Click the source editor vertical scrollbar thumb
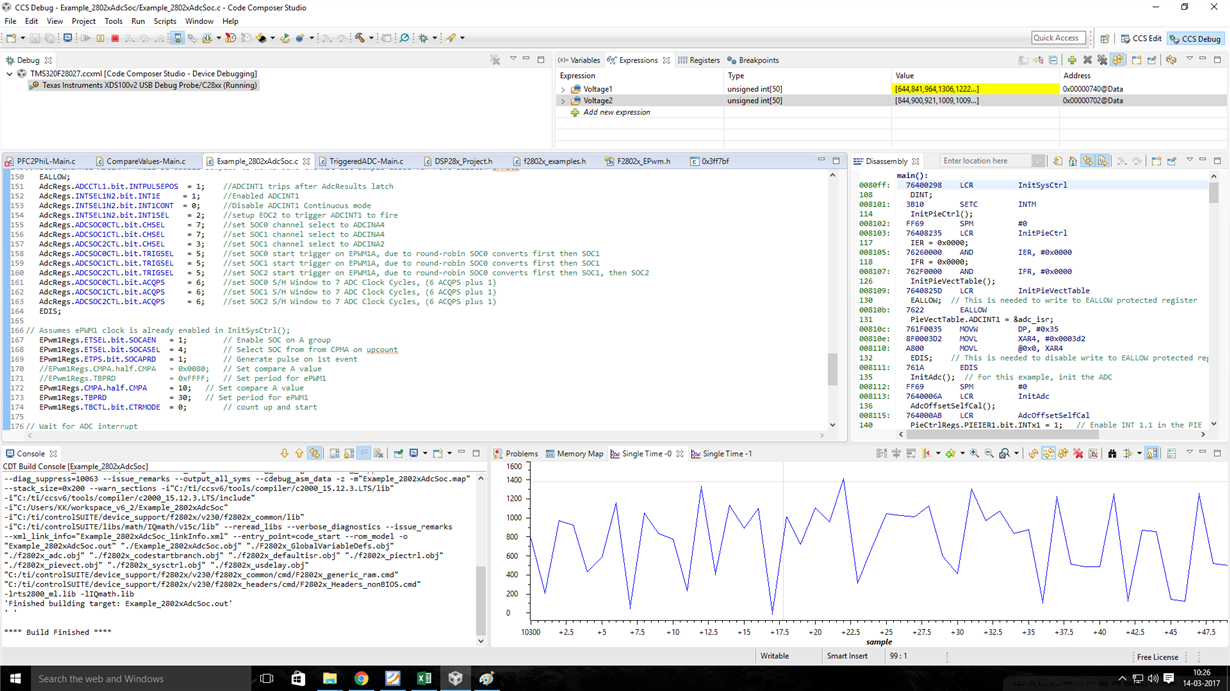 pos(833,369)
